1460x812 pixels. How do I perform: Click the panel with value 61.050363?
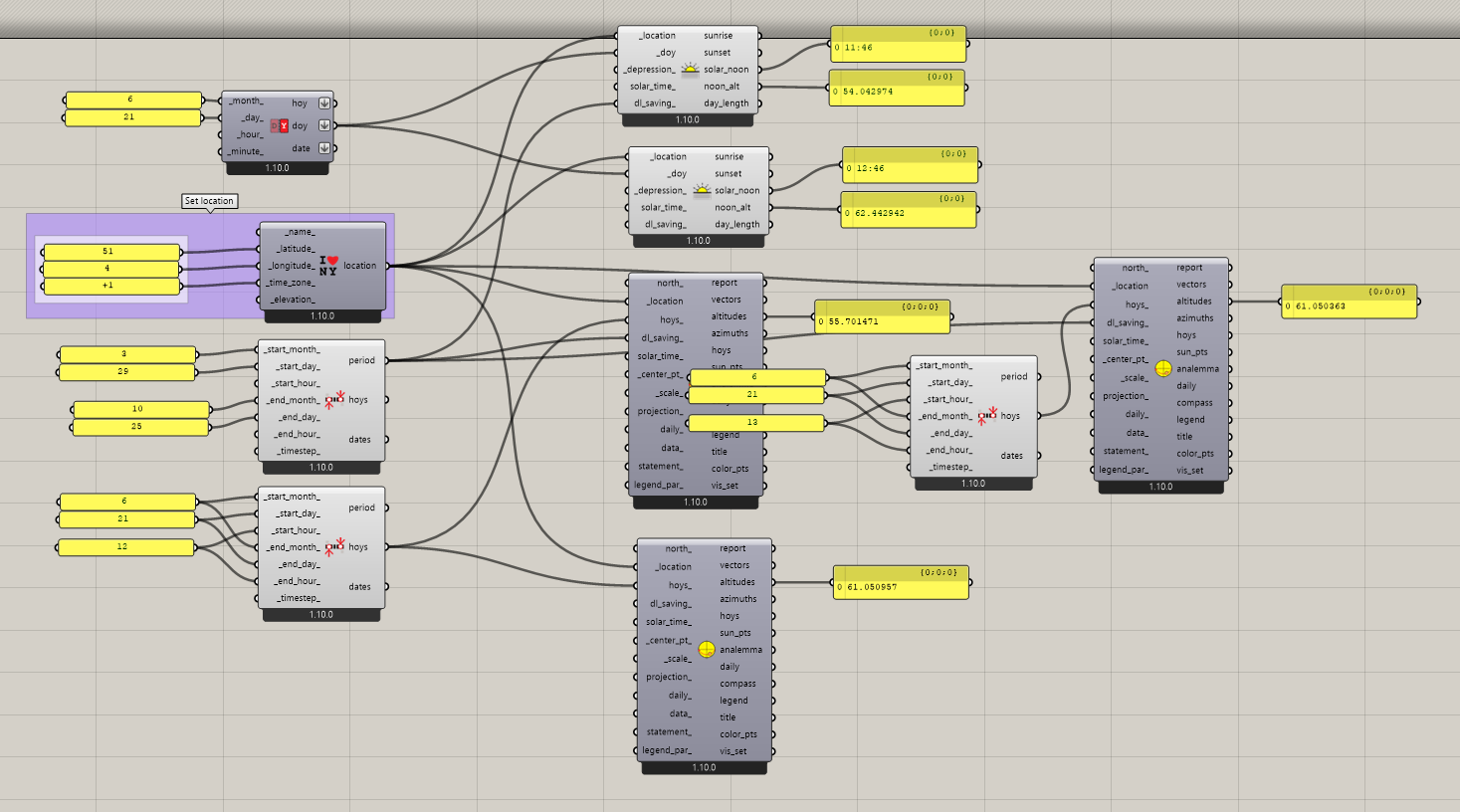(x=1349, y=306)
